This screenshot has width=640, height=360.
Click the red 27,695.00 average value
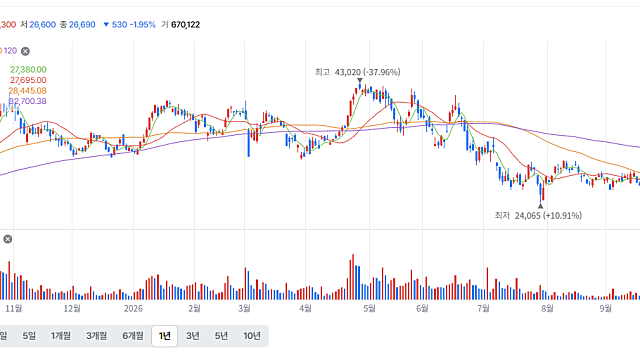coord(28,80)
